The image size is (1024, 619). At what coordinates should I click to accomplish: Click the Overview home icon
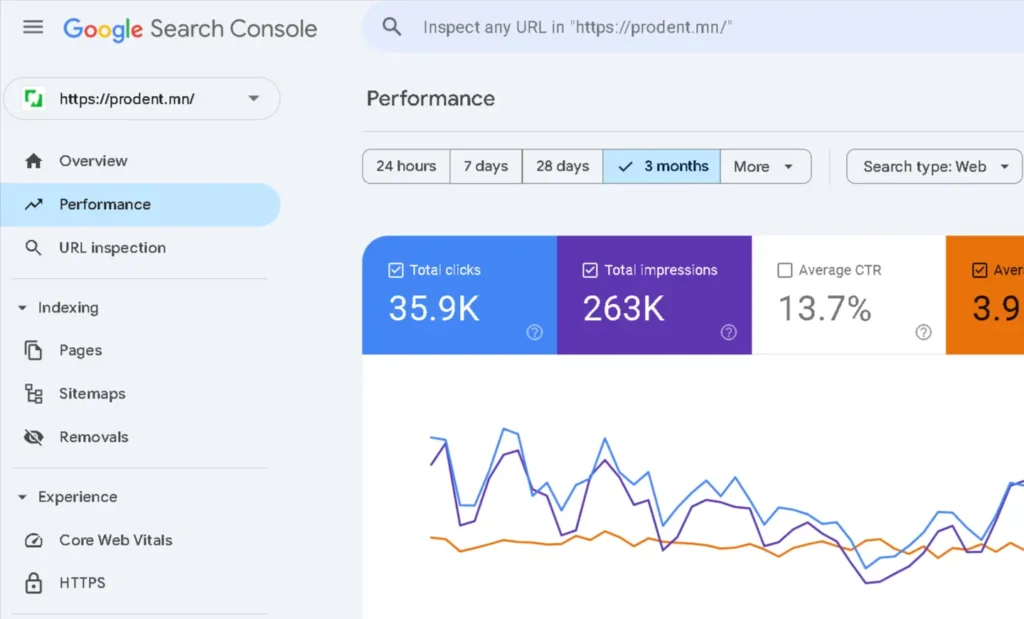[33, 161]
